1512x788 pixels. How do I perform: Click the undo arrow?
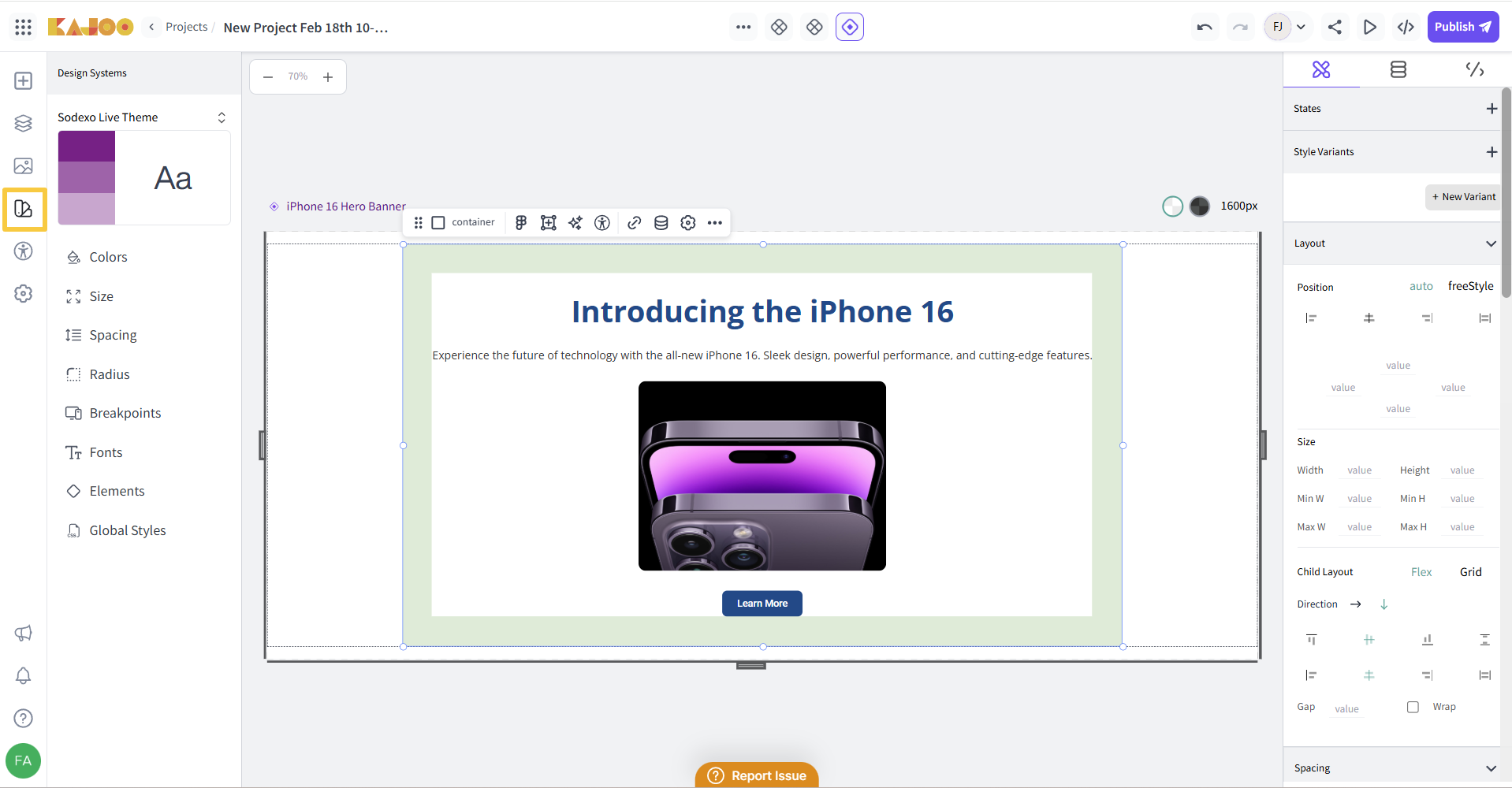[x=1205, y=27]
